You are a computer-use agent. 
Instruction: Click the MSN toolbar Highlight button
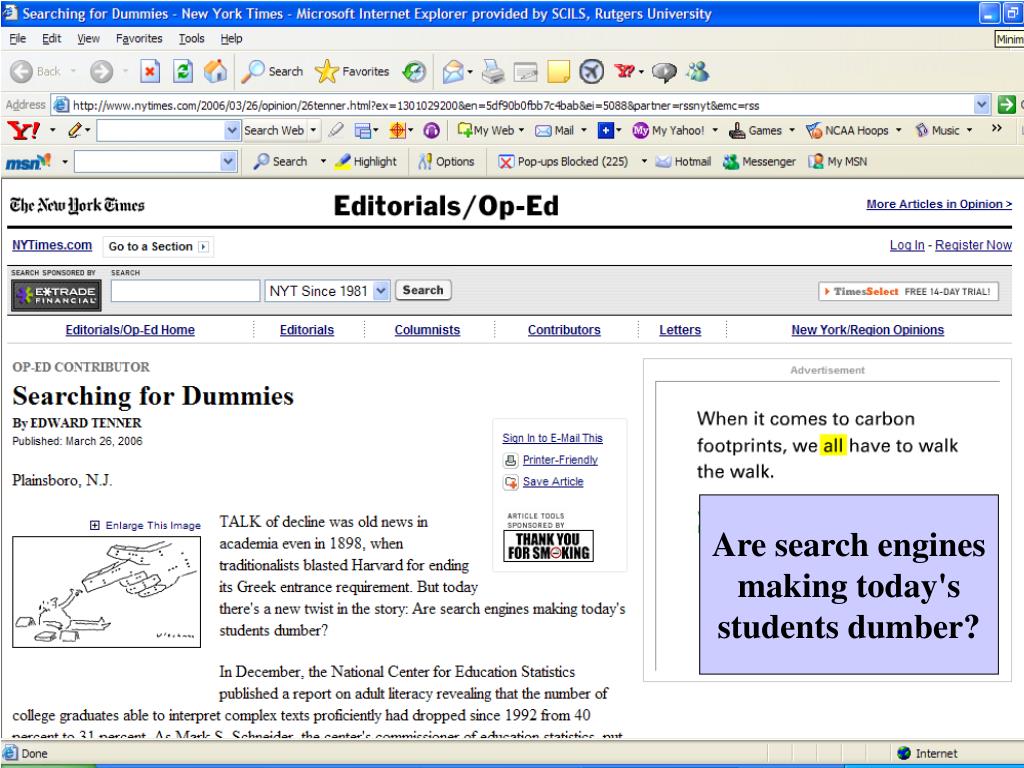366,161
